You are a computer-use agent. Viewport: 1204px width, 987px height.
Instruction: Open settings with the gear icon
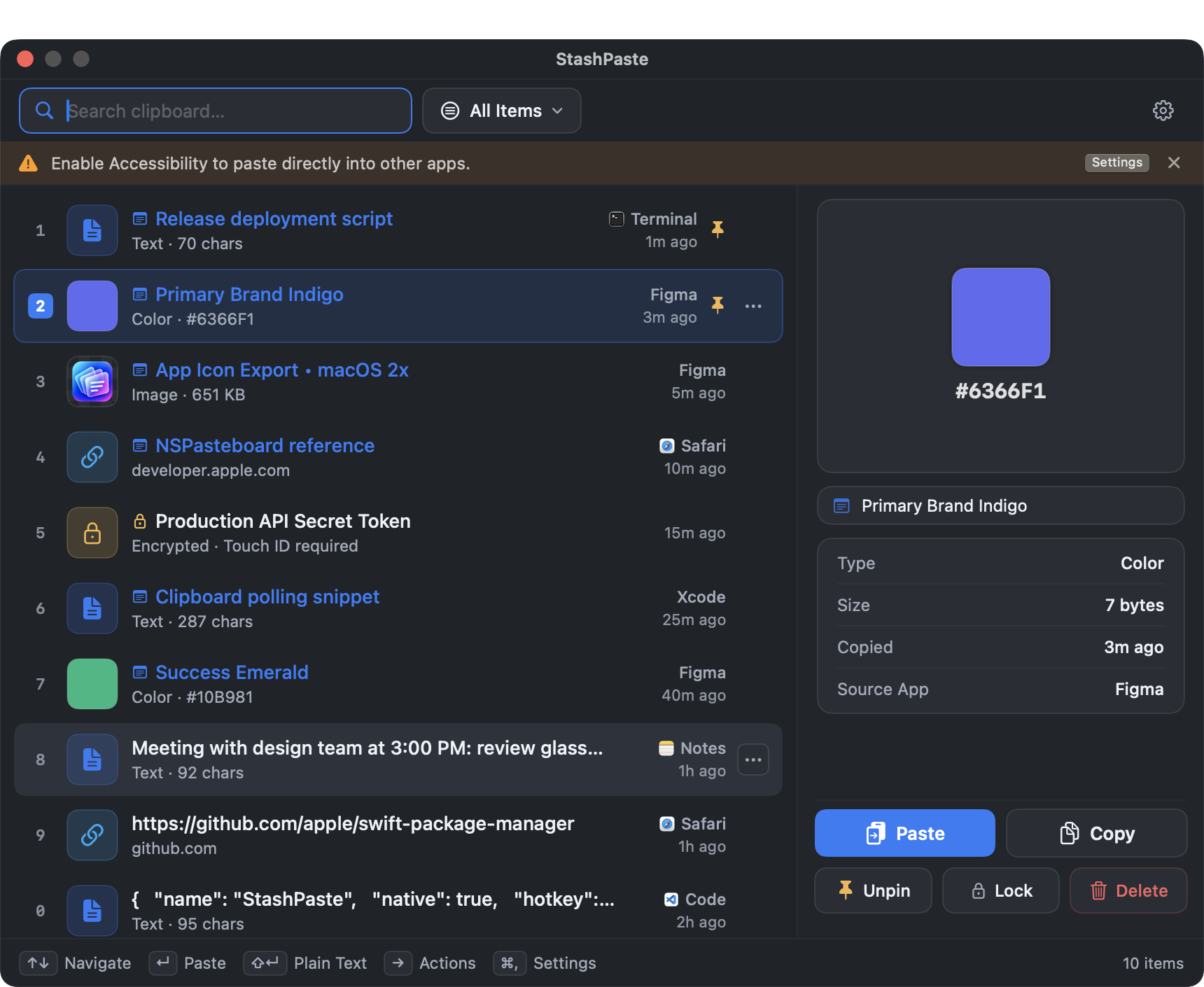tap(1163, 111)
